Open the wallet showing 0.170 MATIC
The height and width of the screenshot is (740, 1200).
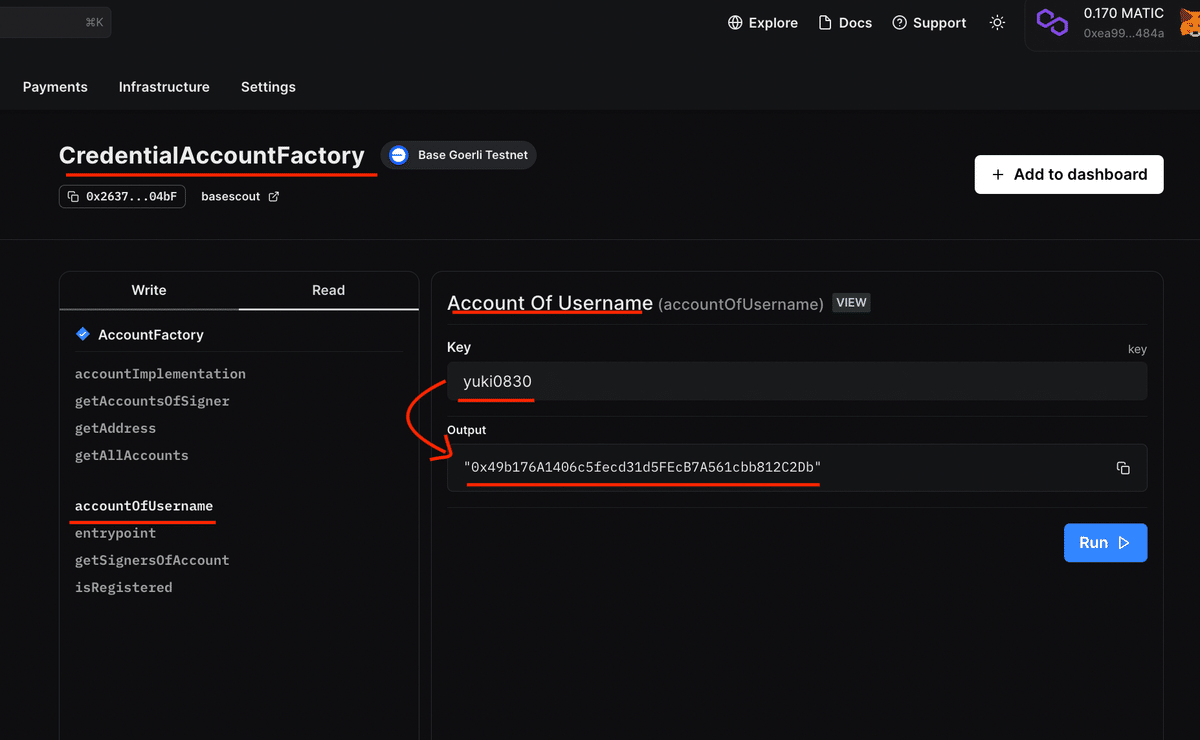pyautogui.click(x=1112, y=23)
